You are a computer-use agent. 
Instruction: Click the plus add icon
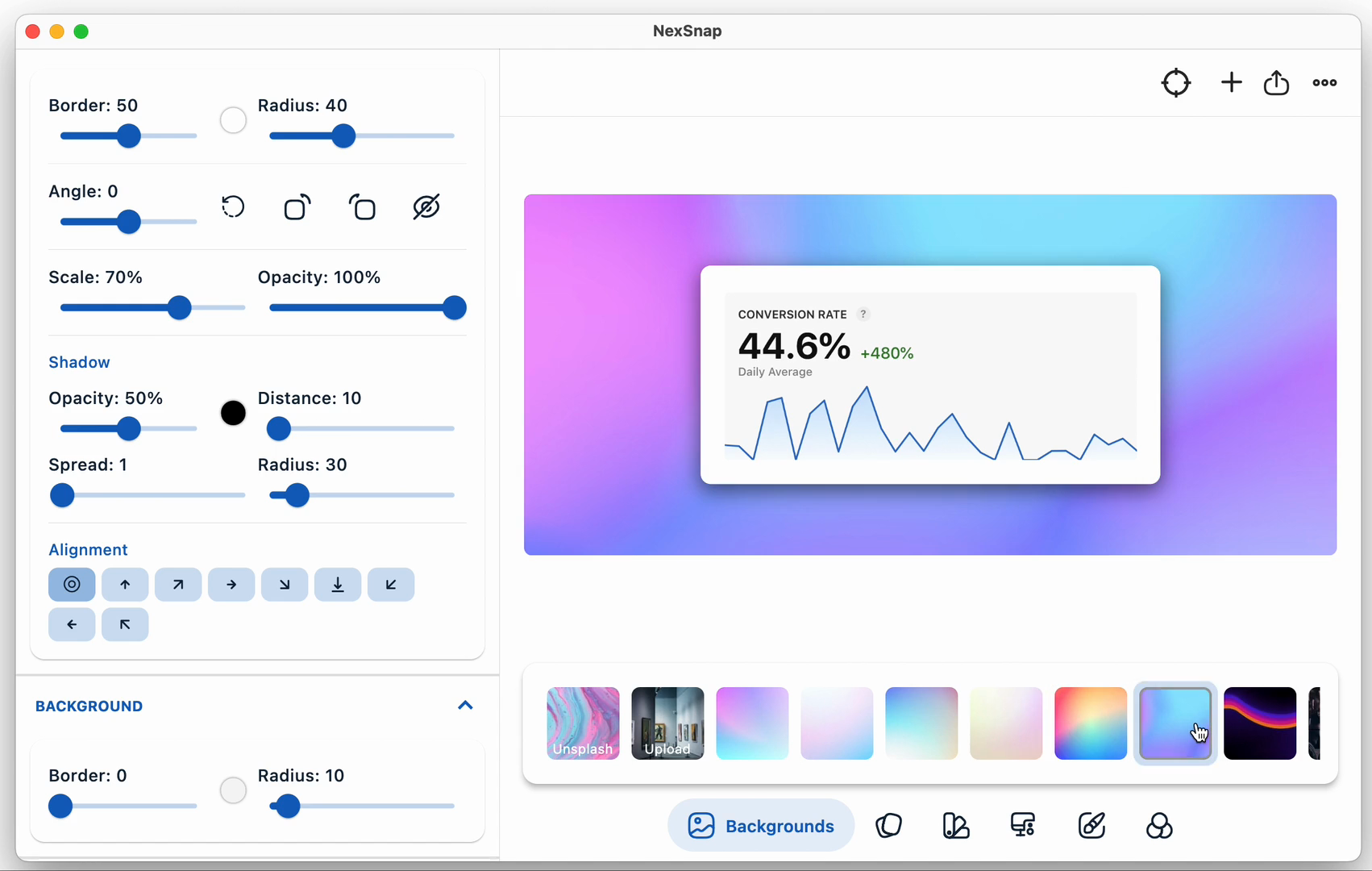click(x=1231, y=82)
